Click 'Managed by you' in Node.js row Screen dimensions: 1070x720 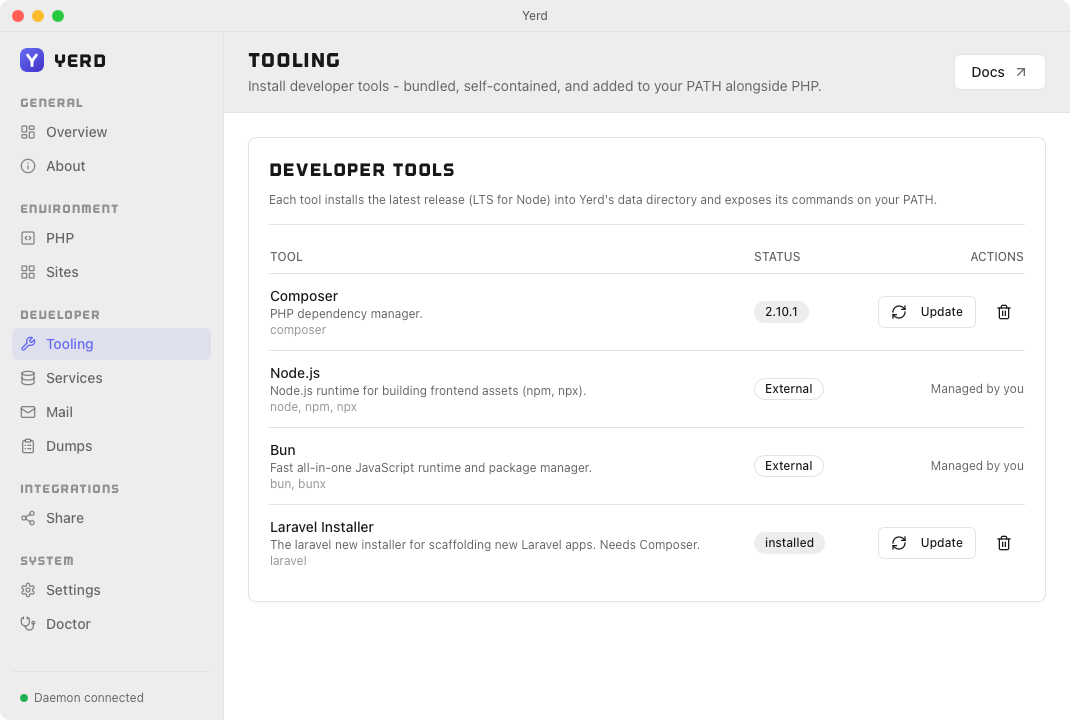coord(977,389)
